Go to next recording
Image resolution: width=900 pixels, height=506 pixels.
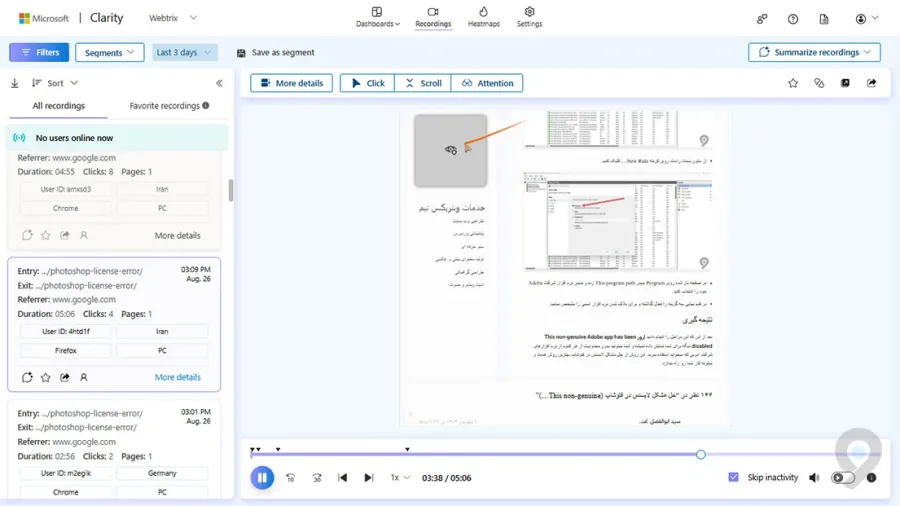[x=368, y=477]
